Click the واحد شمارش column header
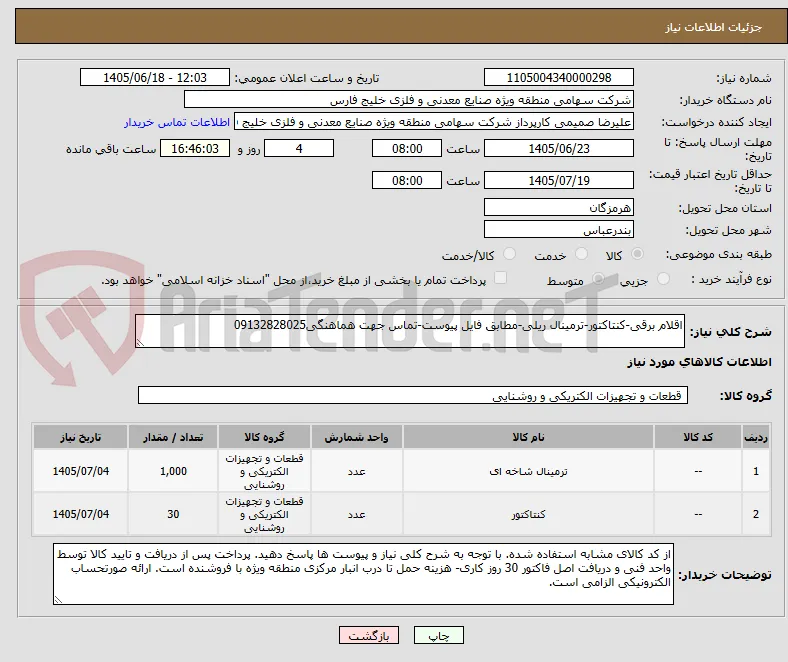Image resolution: width=788 pixels, height=662 pixels. click(x=356, y=437)
